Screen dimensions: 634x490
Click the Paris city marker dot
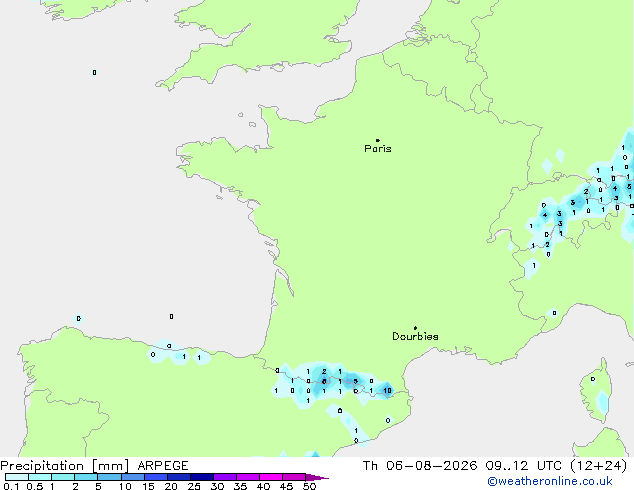click(378, 140)
